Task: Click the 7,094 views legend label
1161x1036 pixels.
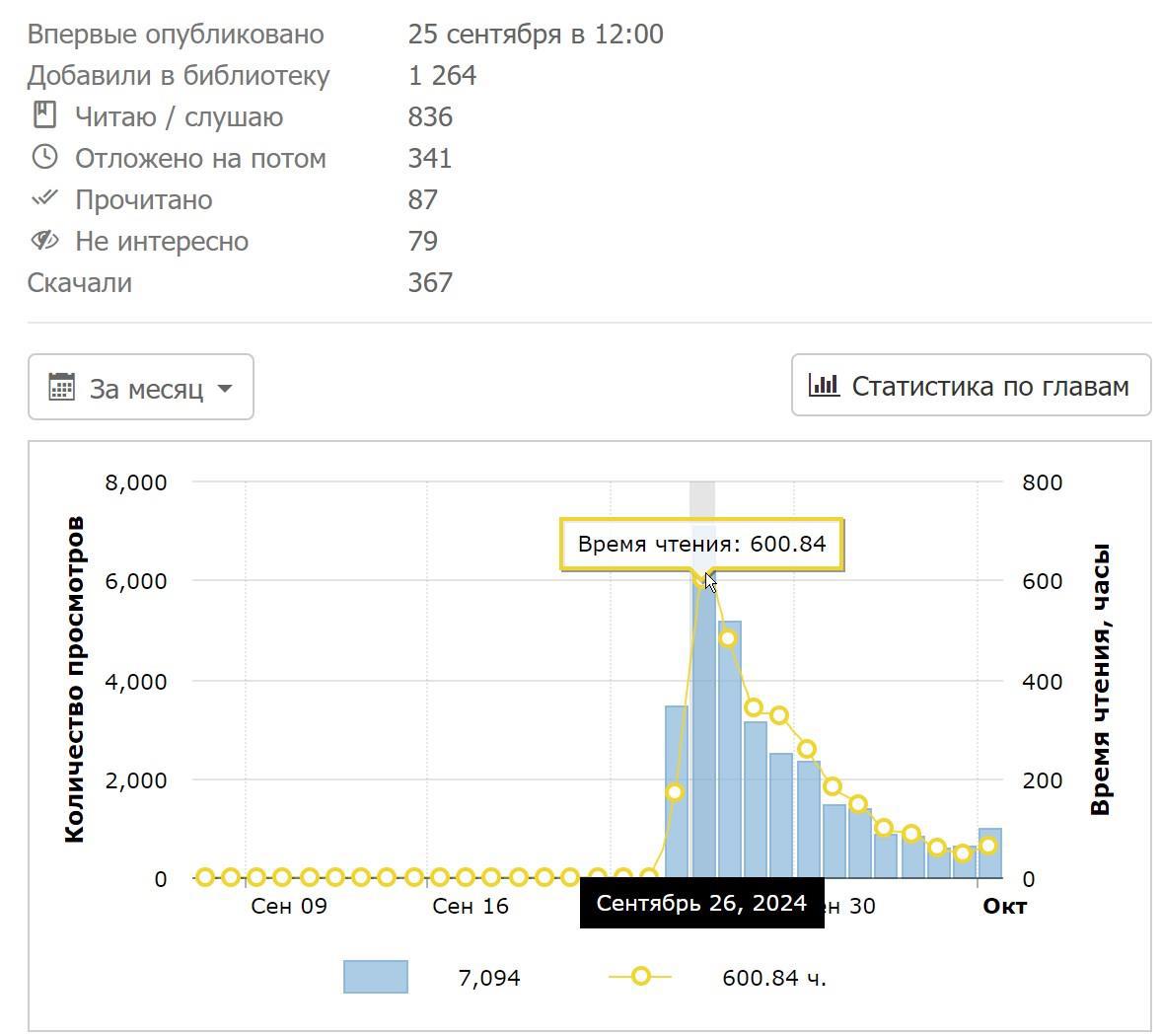Action: coord(489,978)
